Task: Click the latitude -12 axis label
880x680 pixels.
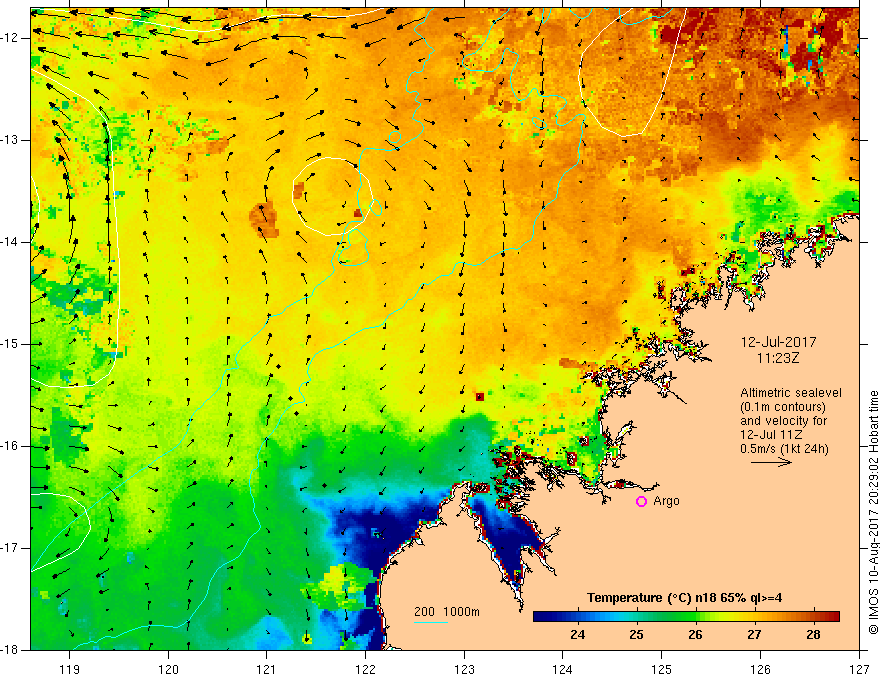Action: (11, 38)
